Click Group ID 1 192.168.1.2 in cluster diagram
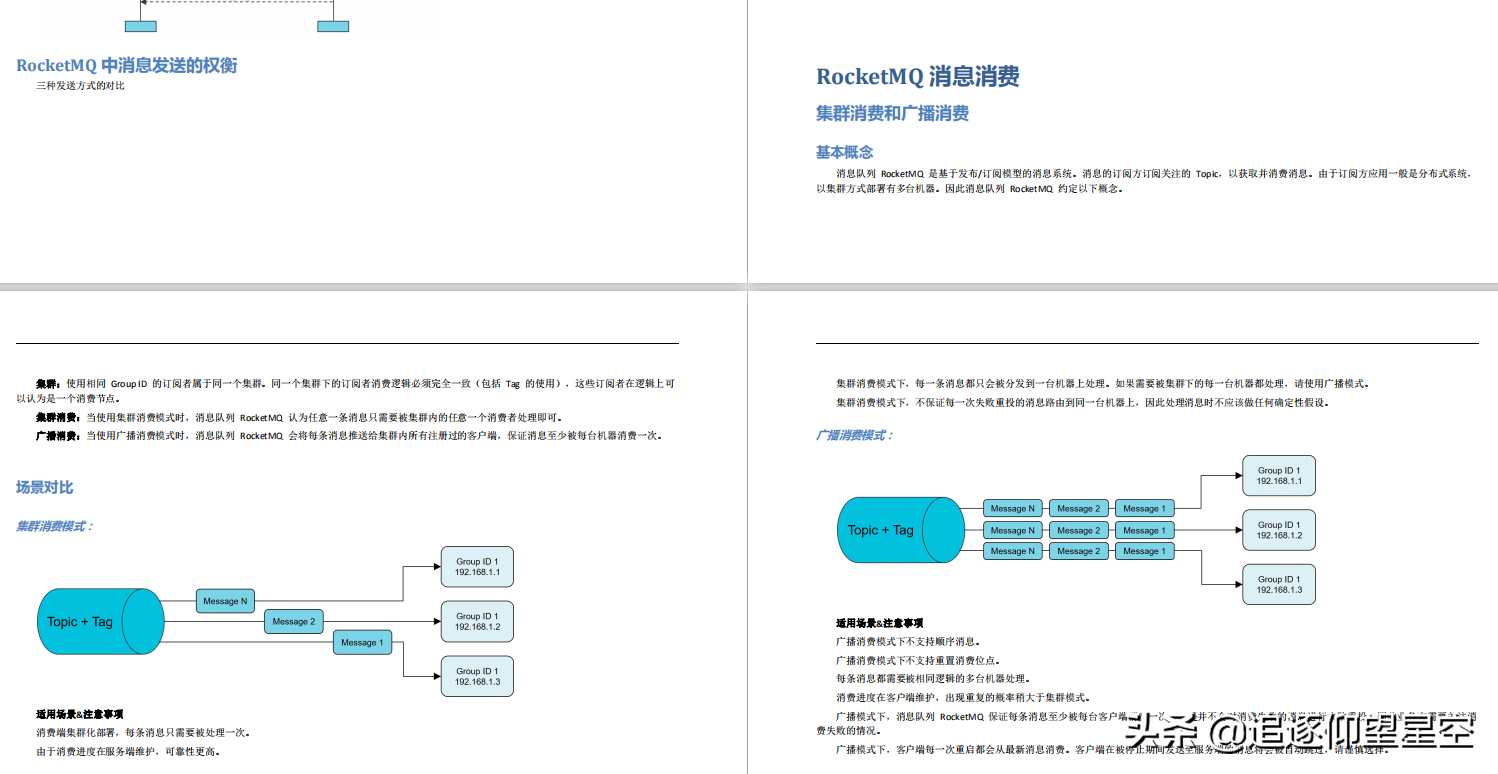 477,621
